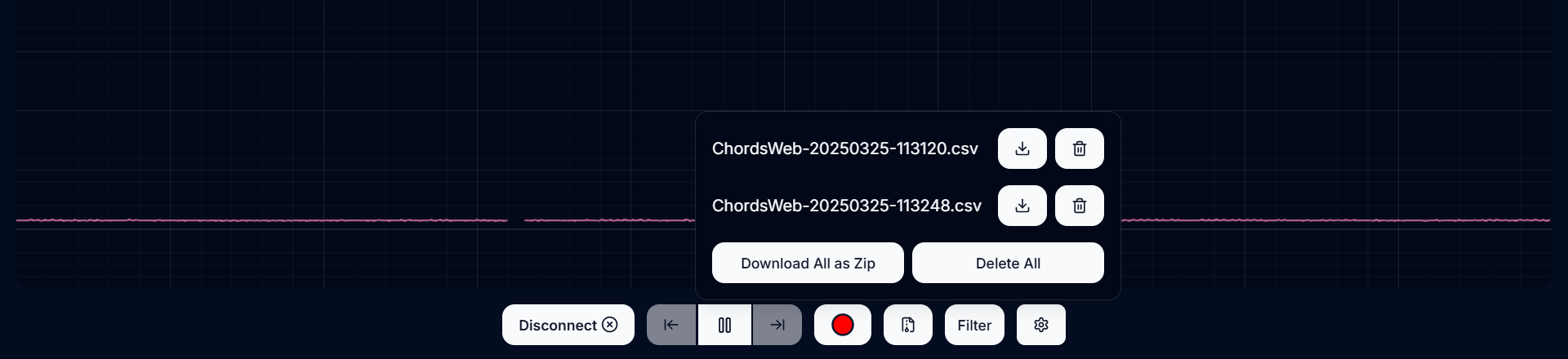
Task: Disconnect the device
Action: coord(559,325)
